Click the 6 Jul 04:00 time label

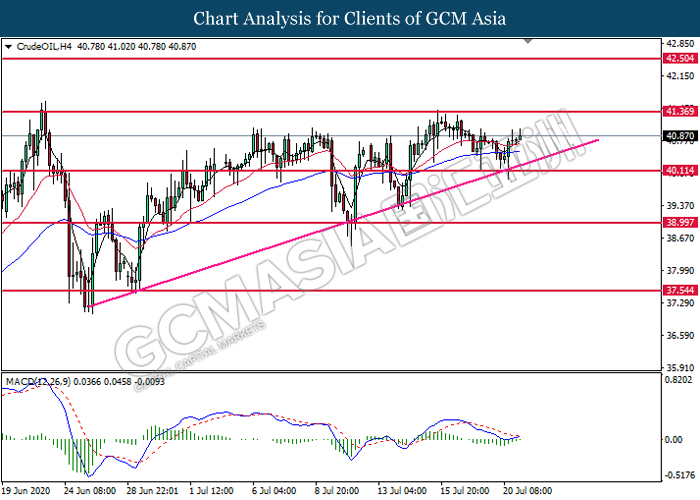coord(275,491)
